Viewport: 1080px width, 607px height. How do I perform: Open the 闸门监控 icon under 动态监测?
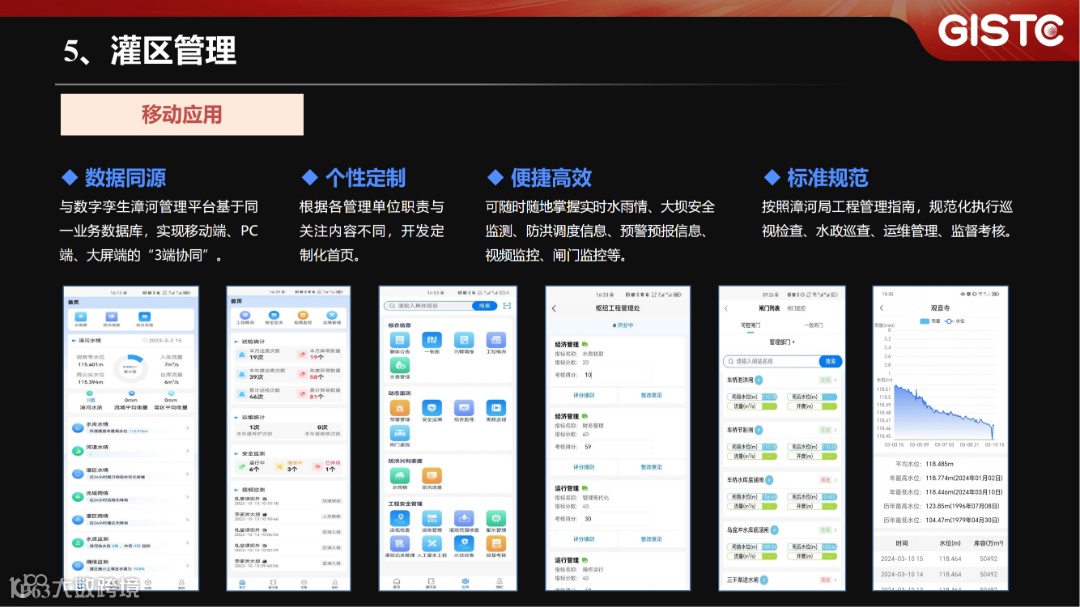399,433
